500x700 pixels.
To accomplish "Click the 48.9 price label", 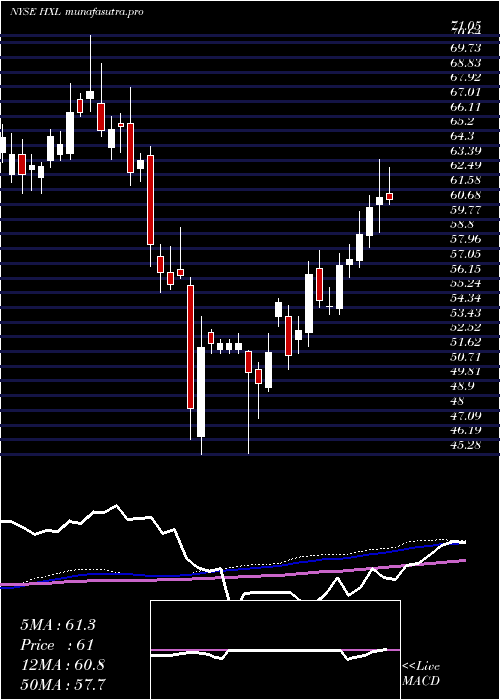I will click(463, 386).
